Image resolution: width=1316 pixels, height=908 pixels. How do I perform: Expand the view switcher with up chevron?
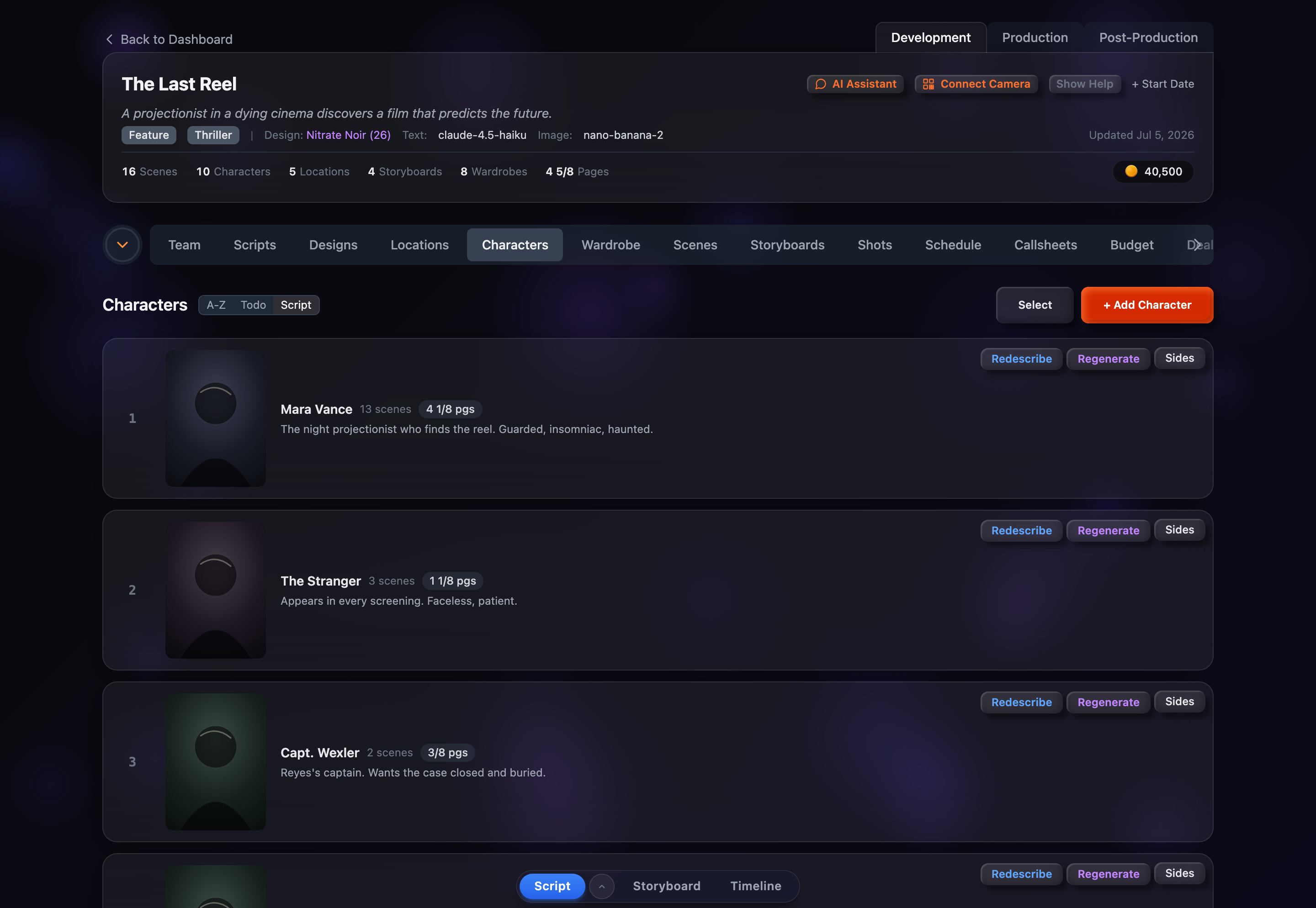click(x=602, y=886)
